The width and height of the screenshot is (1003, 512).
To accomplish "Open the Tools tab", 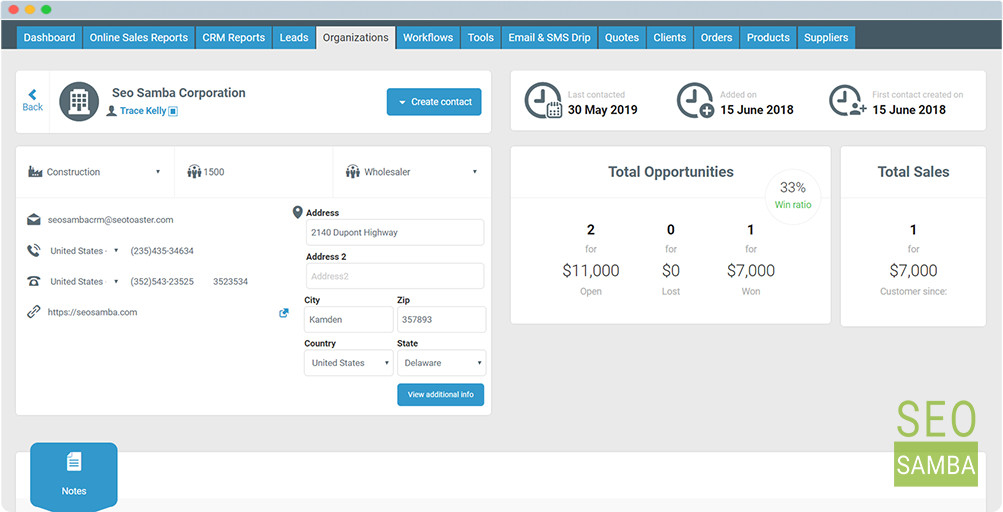I will coord(480,38).
